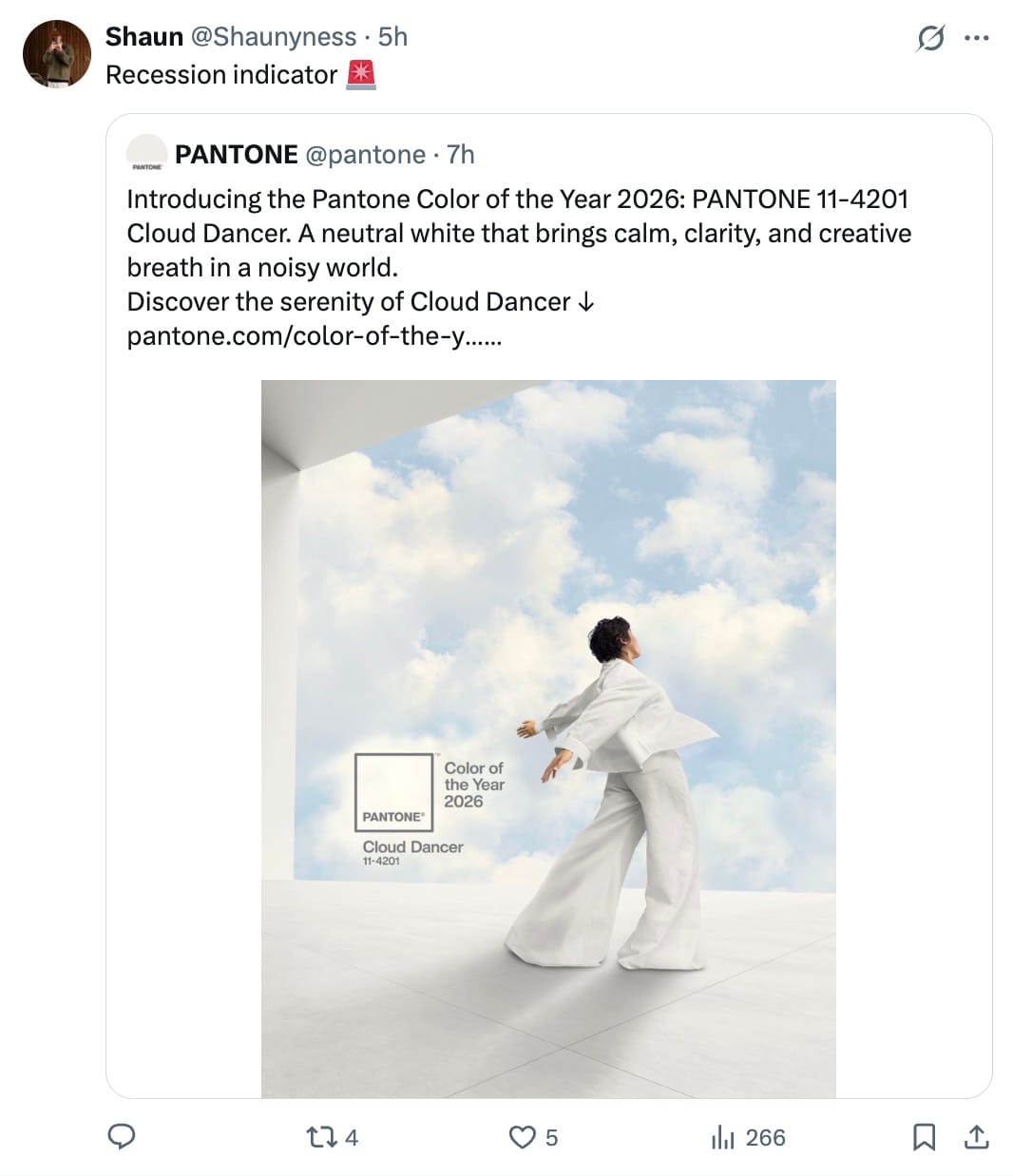Open the three-dot more options menu
The height and width of the screenshot is (1176, 1013).
click(x=977, y=38)
